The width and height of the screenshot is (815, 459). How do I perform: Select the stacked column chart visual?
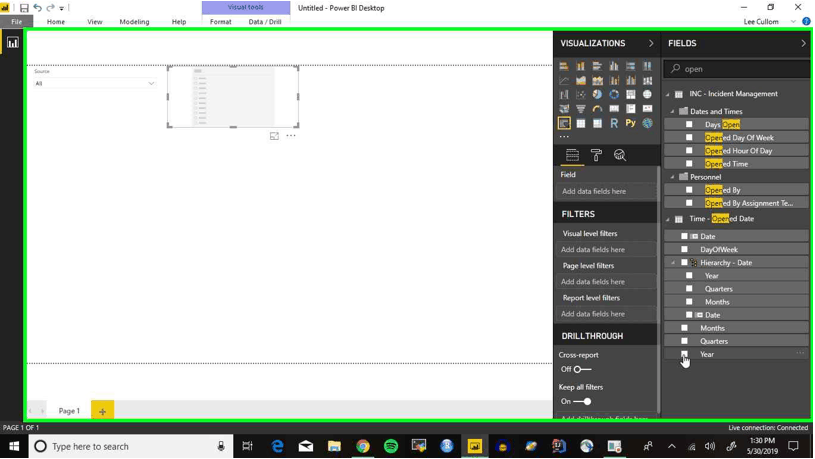[581, 66]
